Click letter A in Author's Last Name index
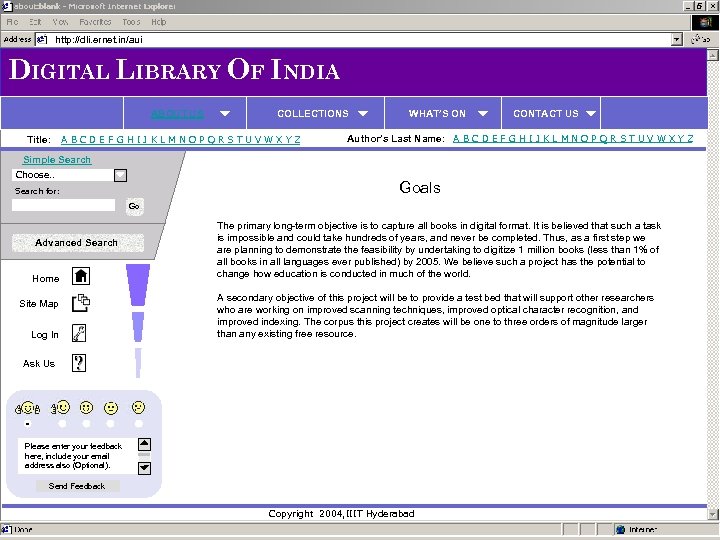This screenshot has height=540, width=720. point(456,139)
